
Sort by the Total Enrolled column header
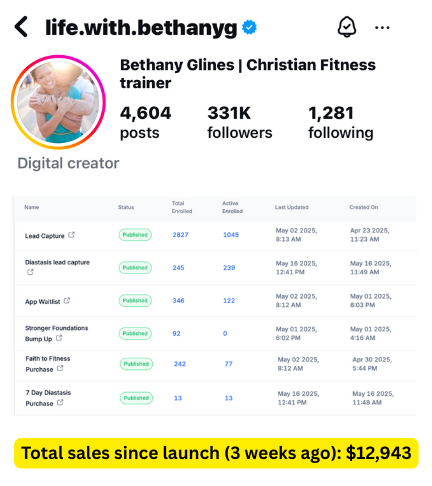point(182,207)
